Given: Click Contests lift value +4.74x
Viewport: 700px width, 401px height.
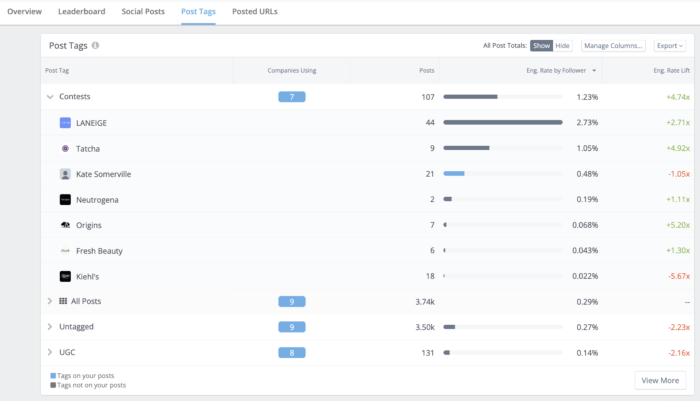Looking at the screenshot, I should pyautogui.click(x=678, y=97).
